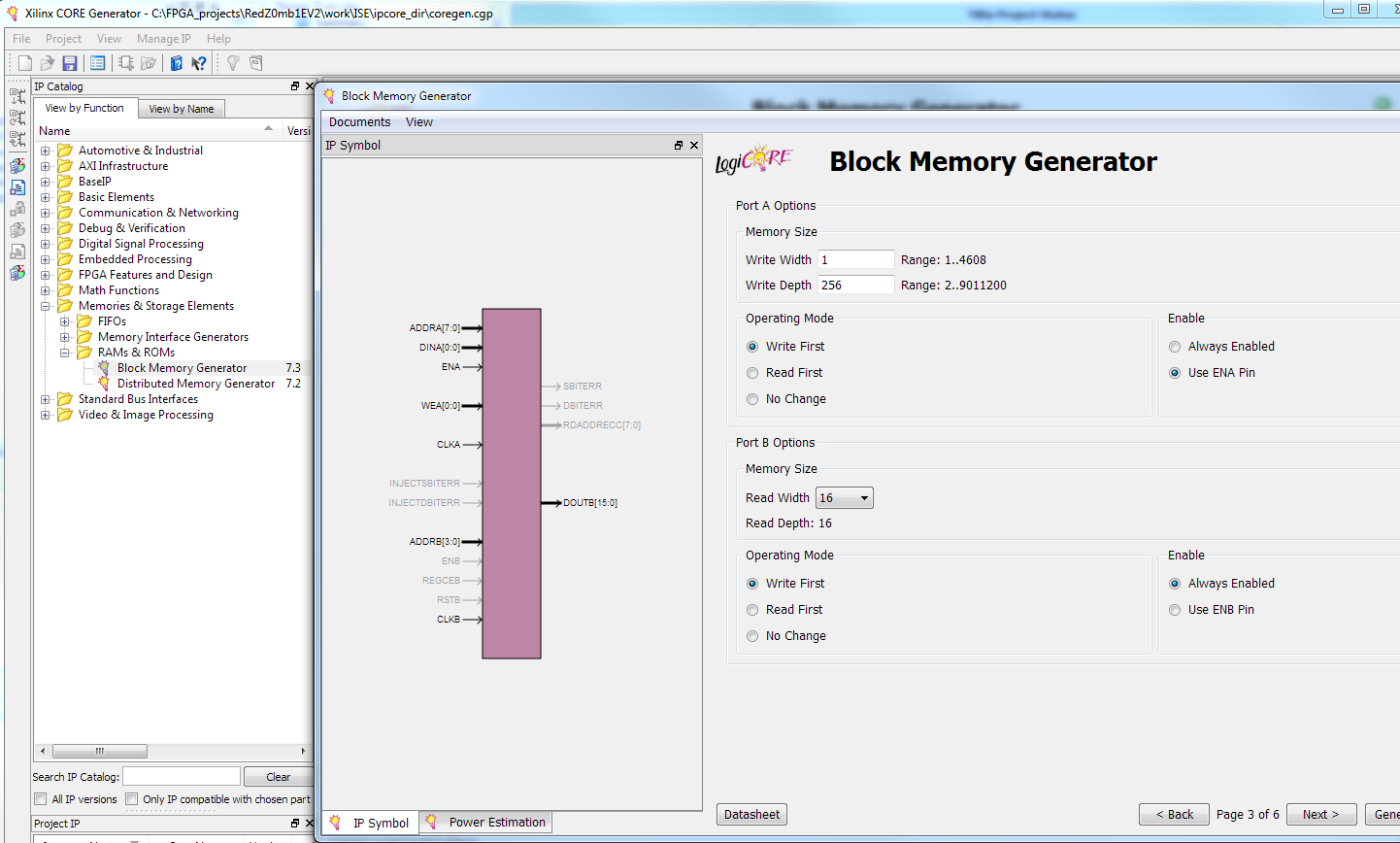Sort catalog by the Name column header
1400x843 pixels.
(54, 131)
